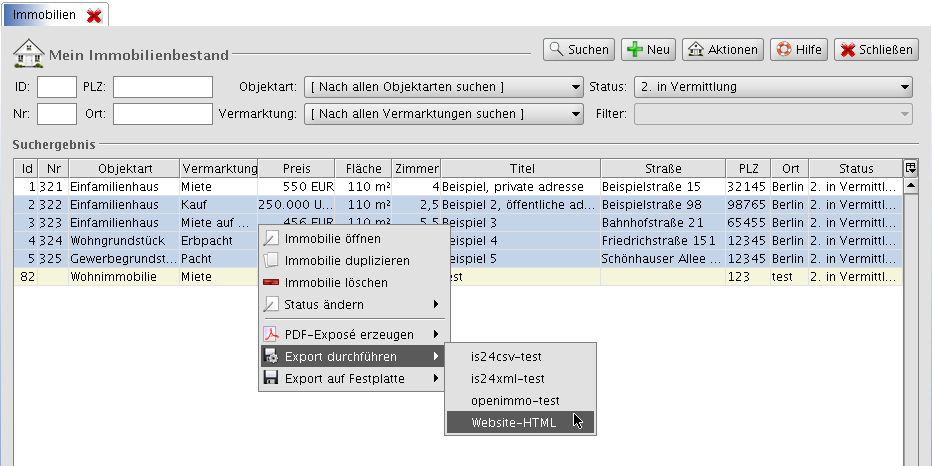Click the Neu button with plus icon

pyautogui.click(x=648, y=50)
